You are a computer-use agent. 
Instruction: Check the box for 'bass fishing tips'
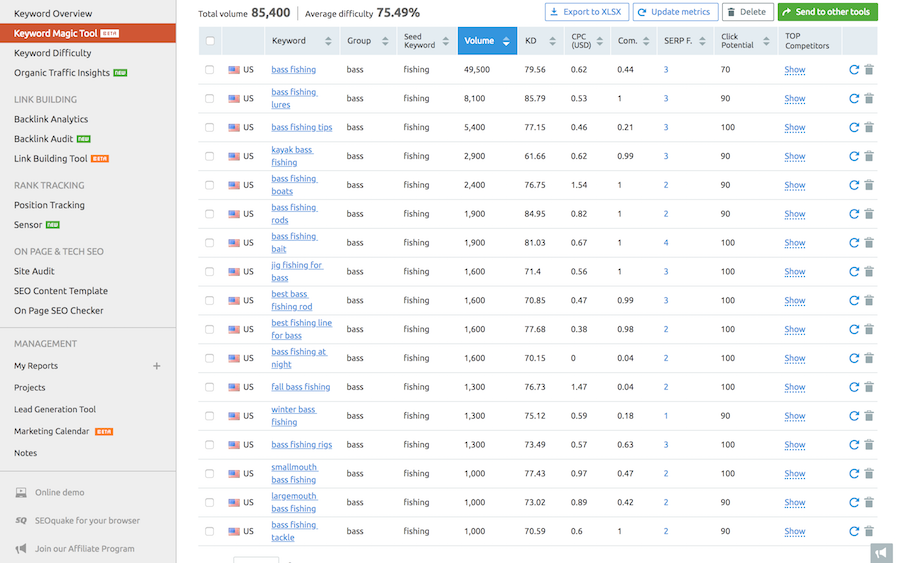[x=210, y=127]
